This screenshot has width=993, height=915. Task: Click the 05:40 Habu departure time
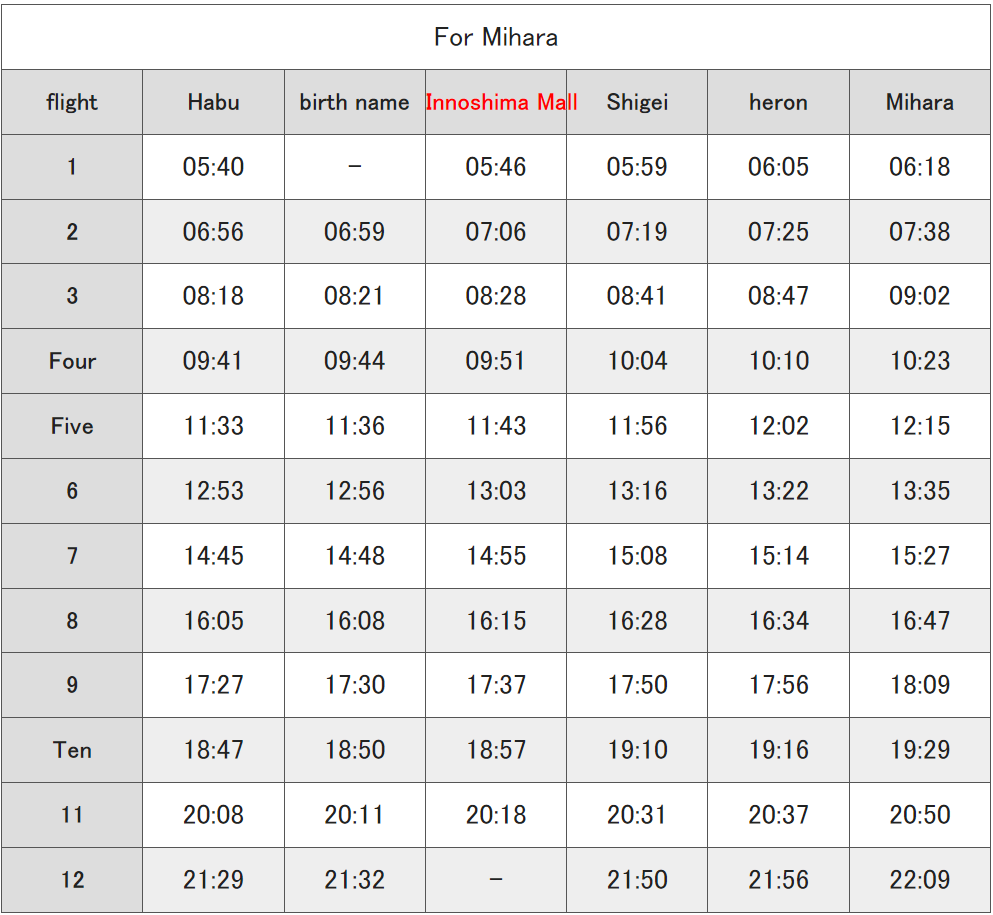pyautogui.click(x=213, y=167)
